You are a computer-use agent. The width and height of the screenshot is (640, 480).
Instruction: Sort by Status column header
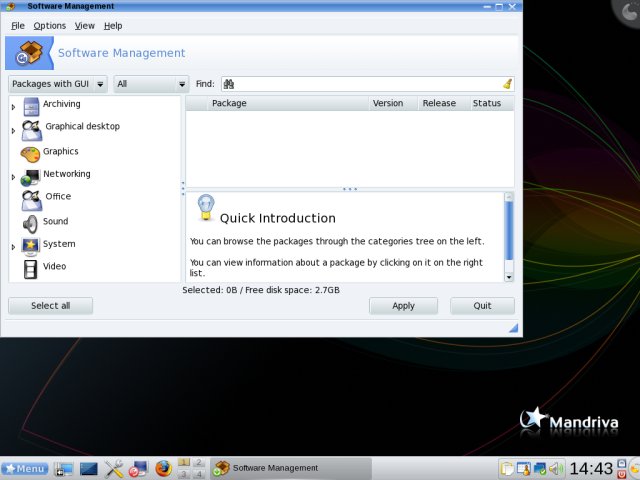click(492, 103)
